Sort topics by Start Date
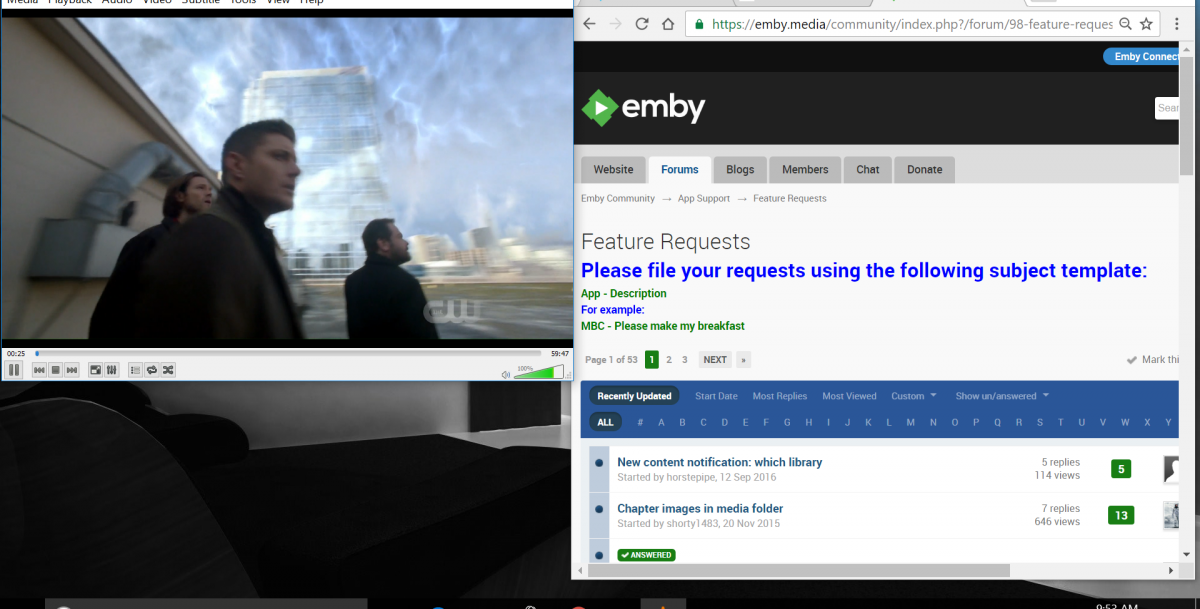Image resolution: width=1200 pixels, height=609 pixels. click(x=716, y=396)
